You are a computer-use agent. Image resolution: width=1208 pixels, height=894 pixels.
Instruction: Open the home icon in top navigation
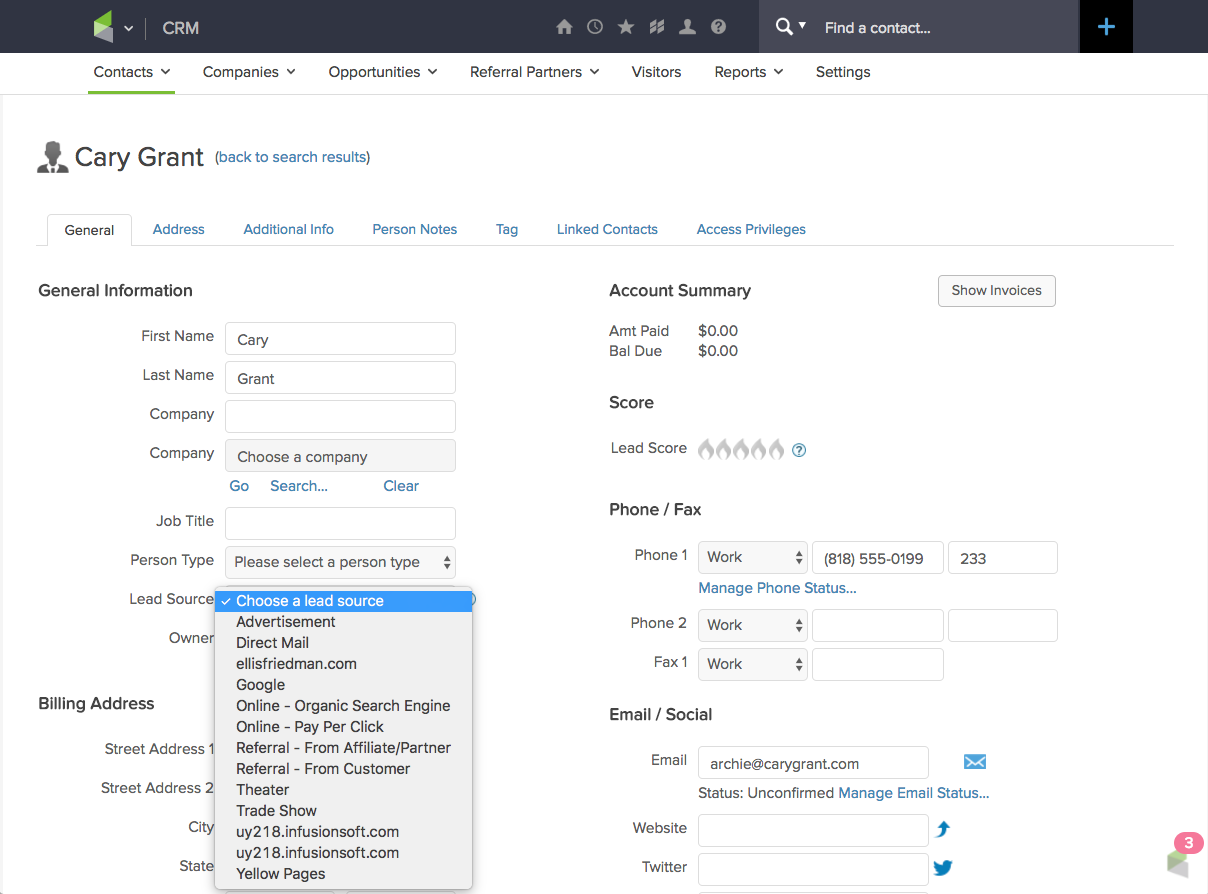(564, 27)
